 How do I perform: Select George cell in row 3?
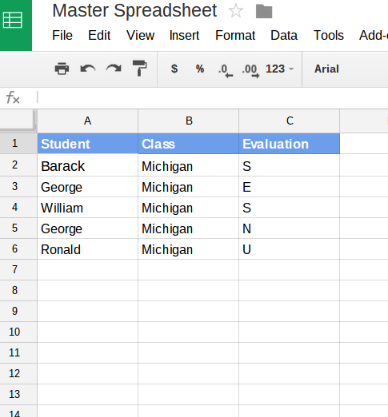pos(88,187)
